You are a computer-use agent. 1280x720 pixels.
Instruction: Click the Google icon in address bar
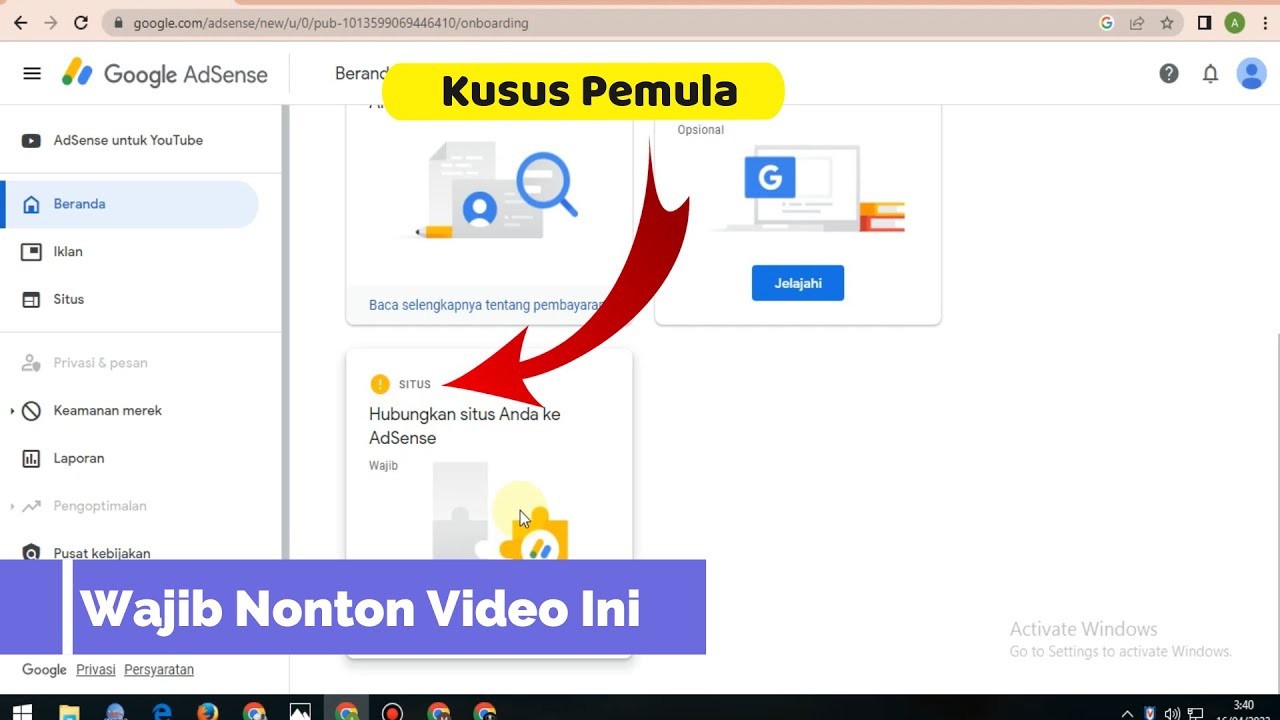click(x=1106, y=22)
